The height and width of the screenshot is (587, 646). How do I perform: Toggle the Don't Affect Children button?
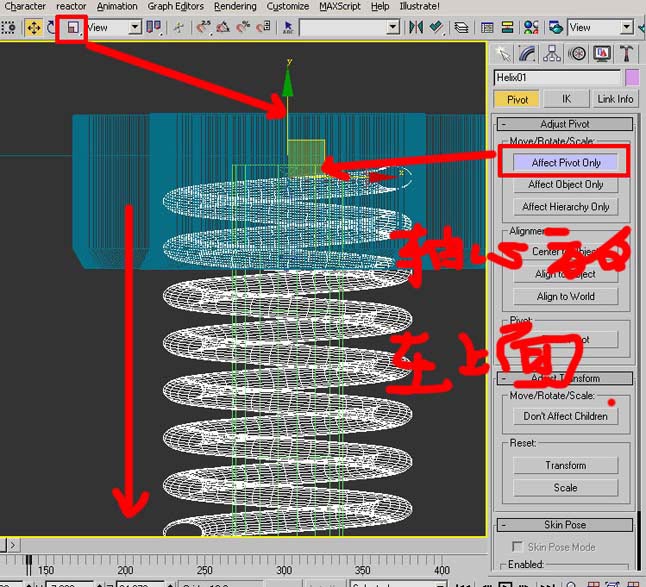(566, 416)
